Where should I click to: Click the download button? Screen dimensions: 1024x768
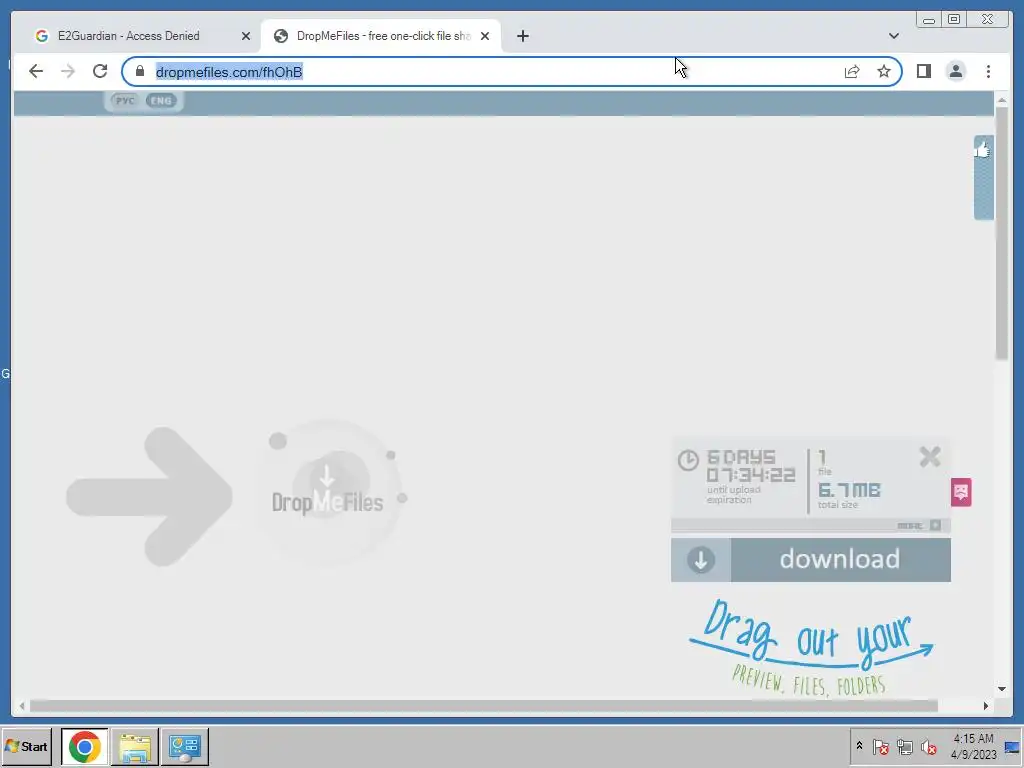[810, 560]
